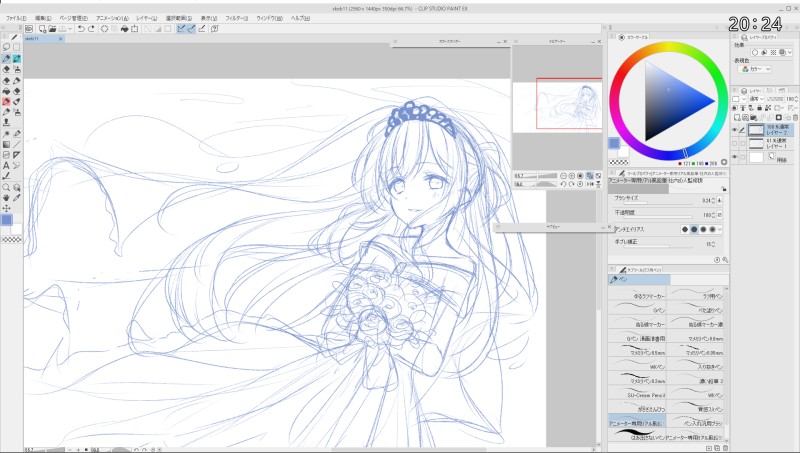Toggle Snap to Grid in command bar
The image size is (800, 453).
click(x=202, y=29)
